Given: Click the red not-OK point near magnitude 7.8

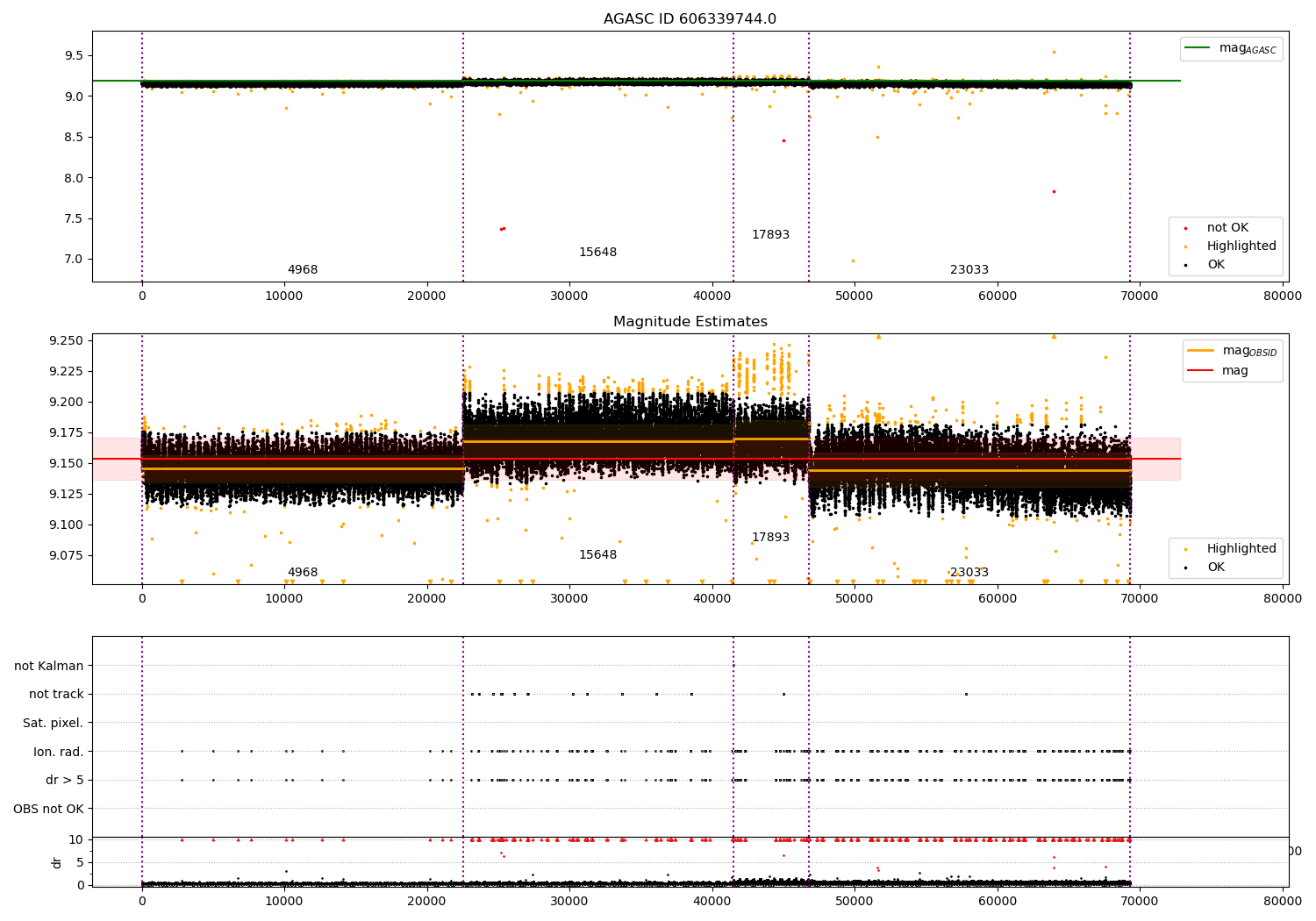Looking at the screenshot, I should (1054, 191).
